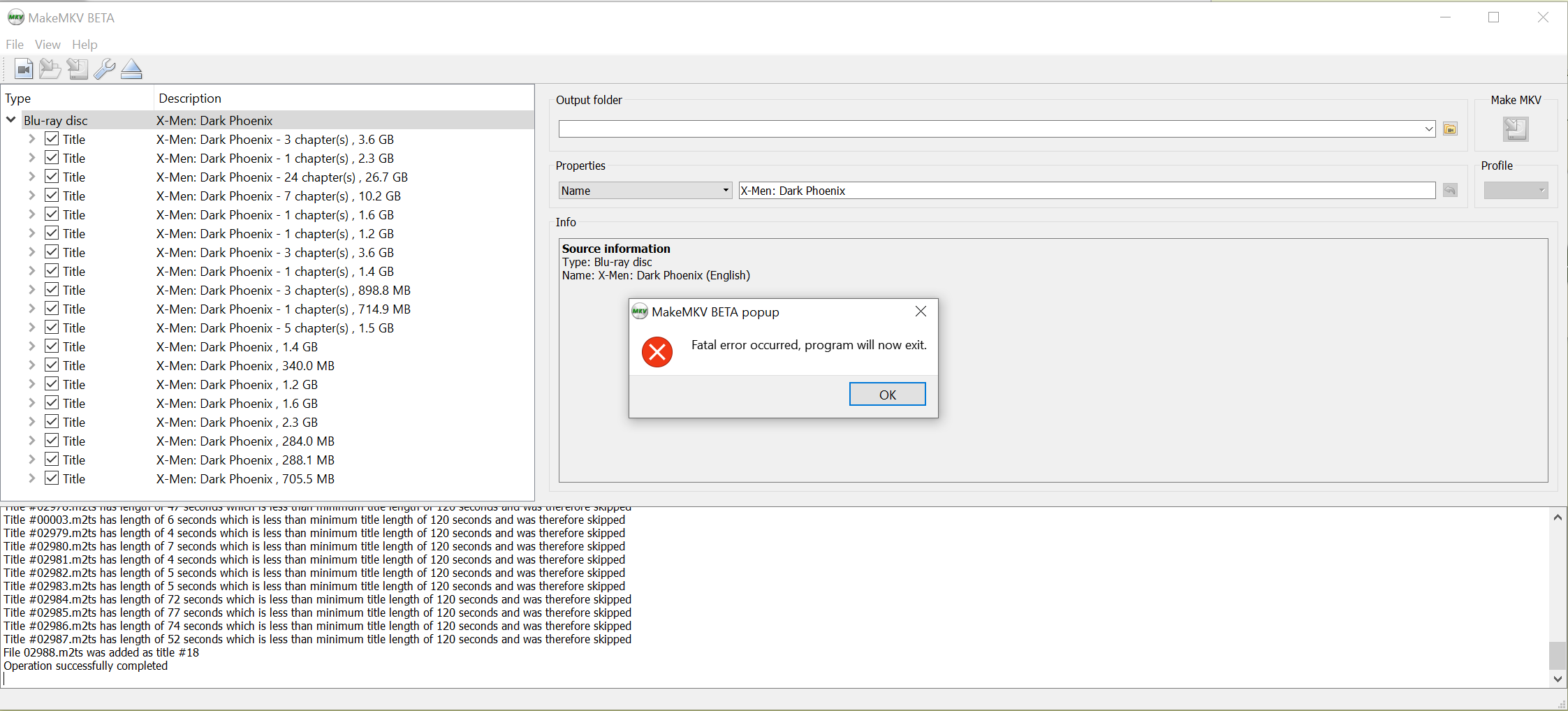
Task: Select the X-Men: Dark Phoenix Blu-ray disc row
Action: point(268,120)
